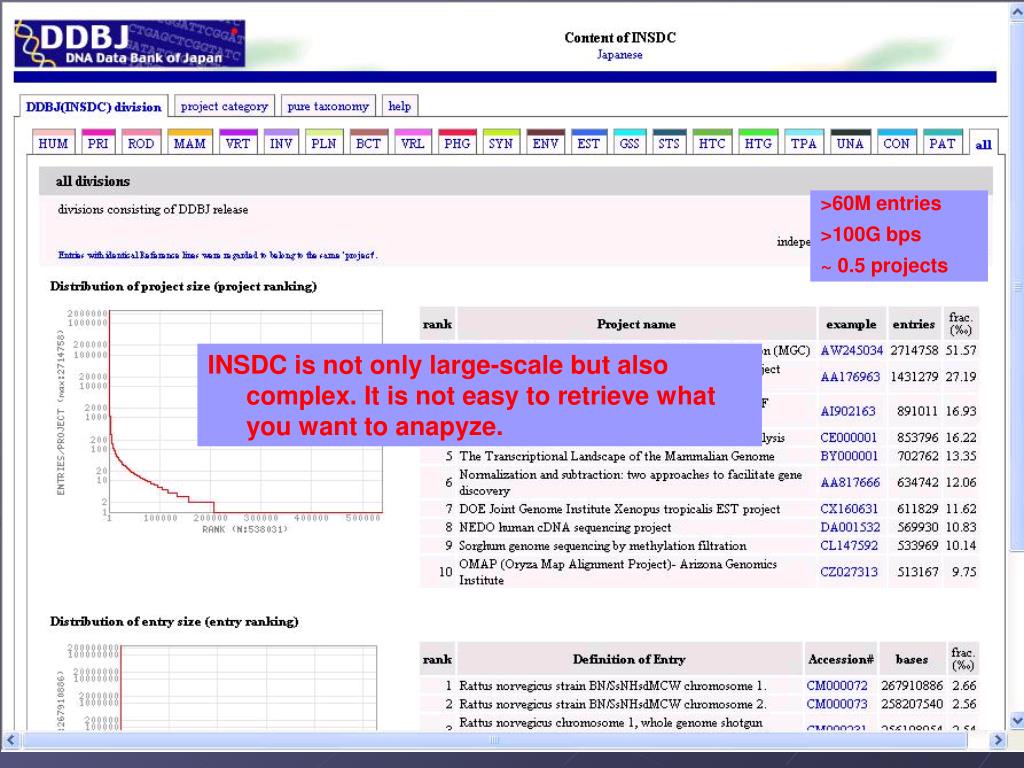1024x768 pixels.
Task: Click 'DOE Joint Genome Institute Xenopus' row text
Action: 619,509
